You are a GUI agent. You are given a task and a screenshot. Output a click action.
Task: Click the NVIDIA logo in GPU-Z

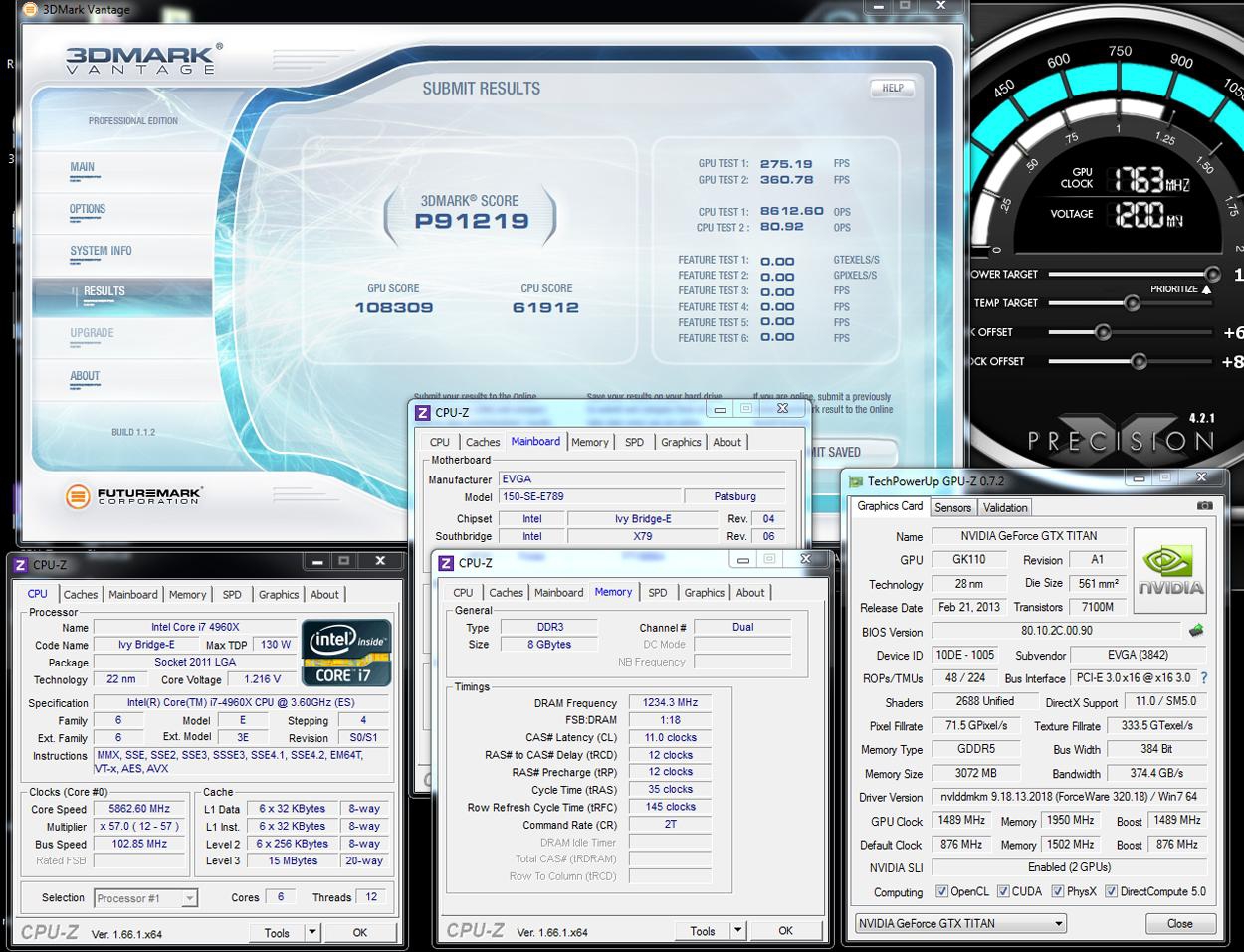click(x=1169, y=570)
